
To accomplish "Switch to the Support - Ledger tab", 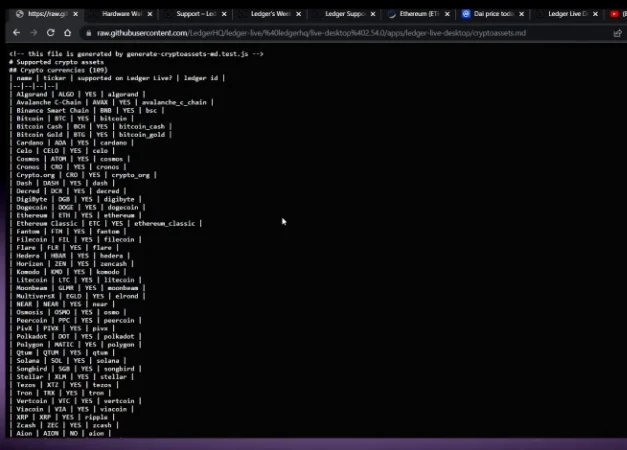I will pyautogui.click(x=196, y=14).
